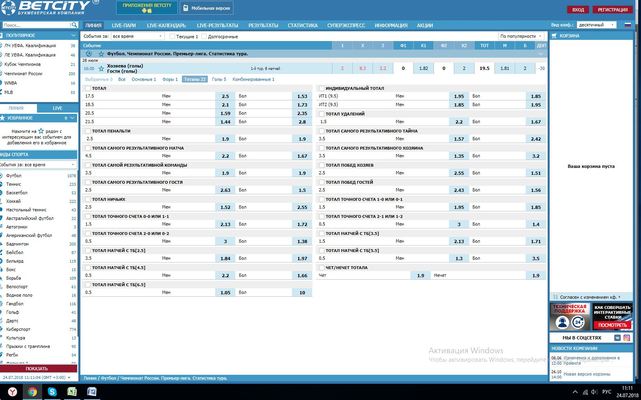Open the Чемпионат России popular link
The height and width of the screenshot is (400, 641).
click(x=23, y=74)
